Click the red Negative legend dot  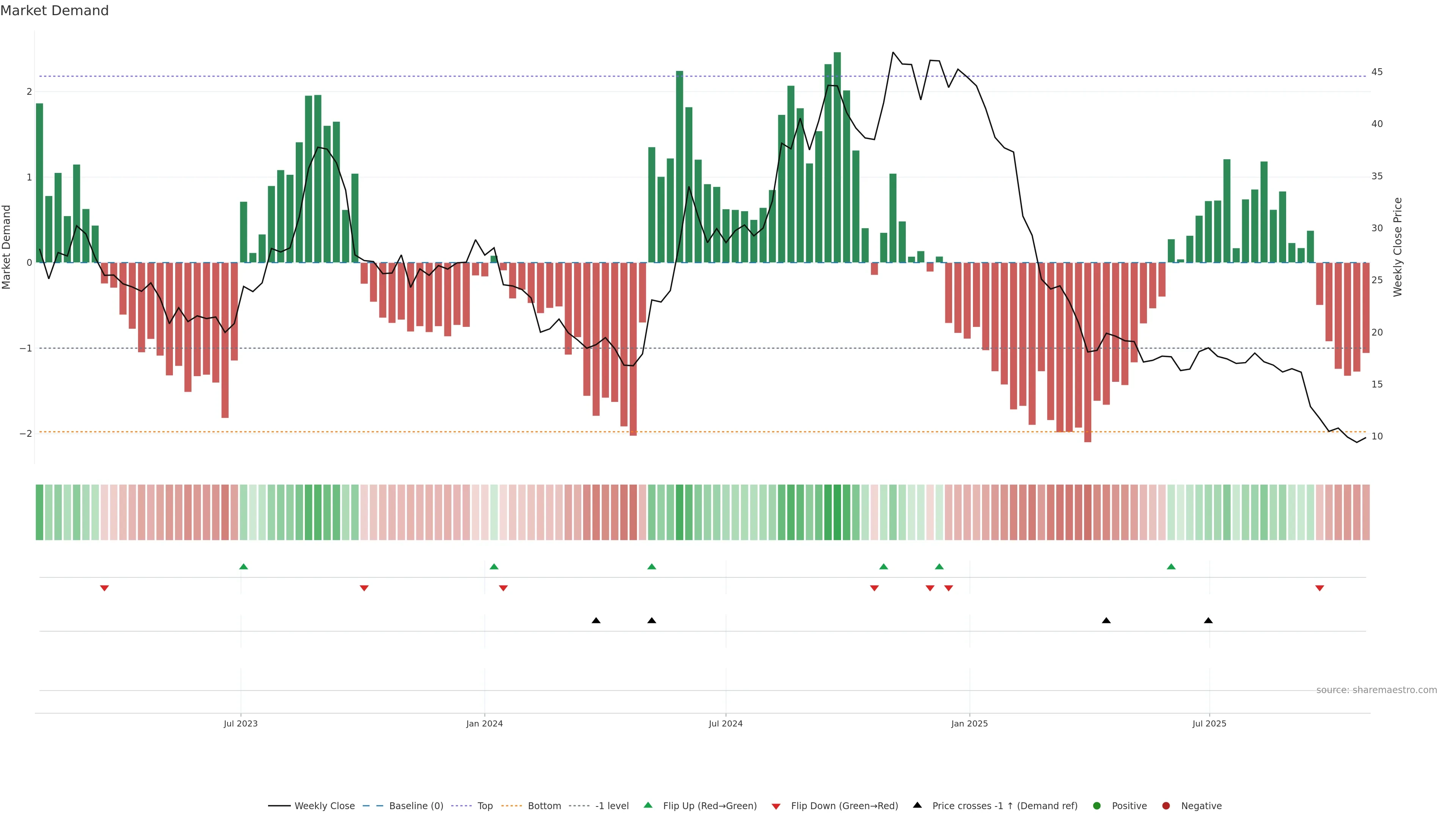click(x=1166, y=805)
